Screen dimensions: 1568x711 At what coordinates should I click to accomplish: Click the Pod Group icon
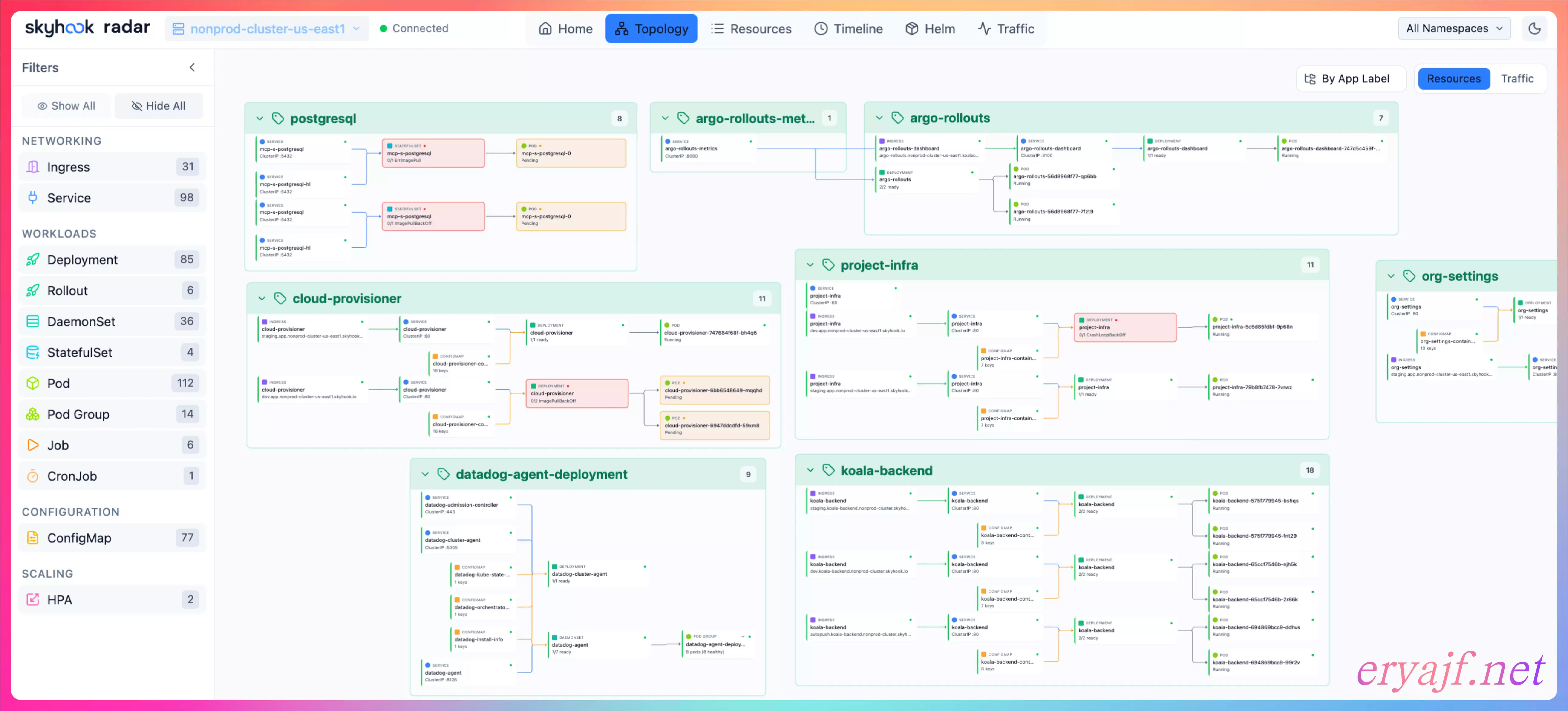tap(33, 414)
